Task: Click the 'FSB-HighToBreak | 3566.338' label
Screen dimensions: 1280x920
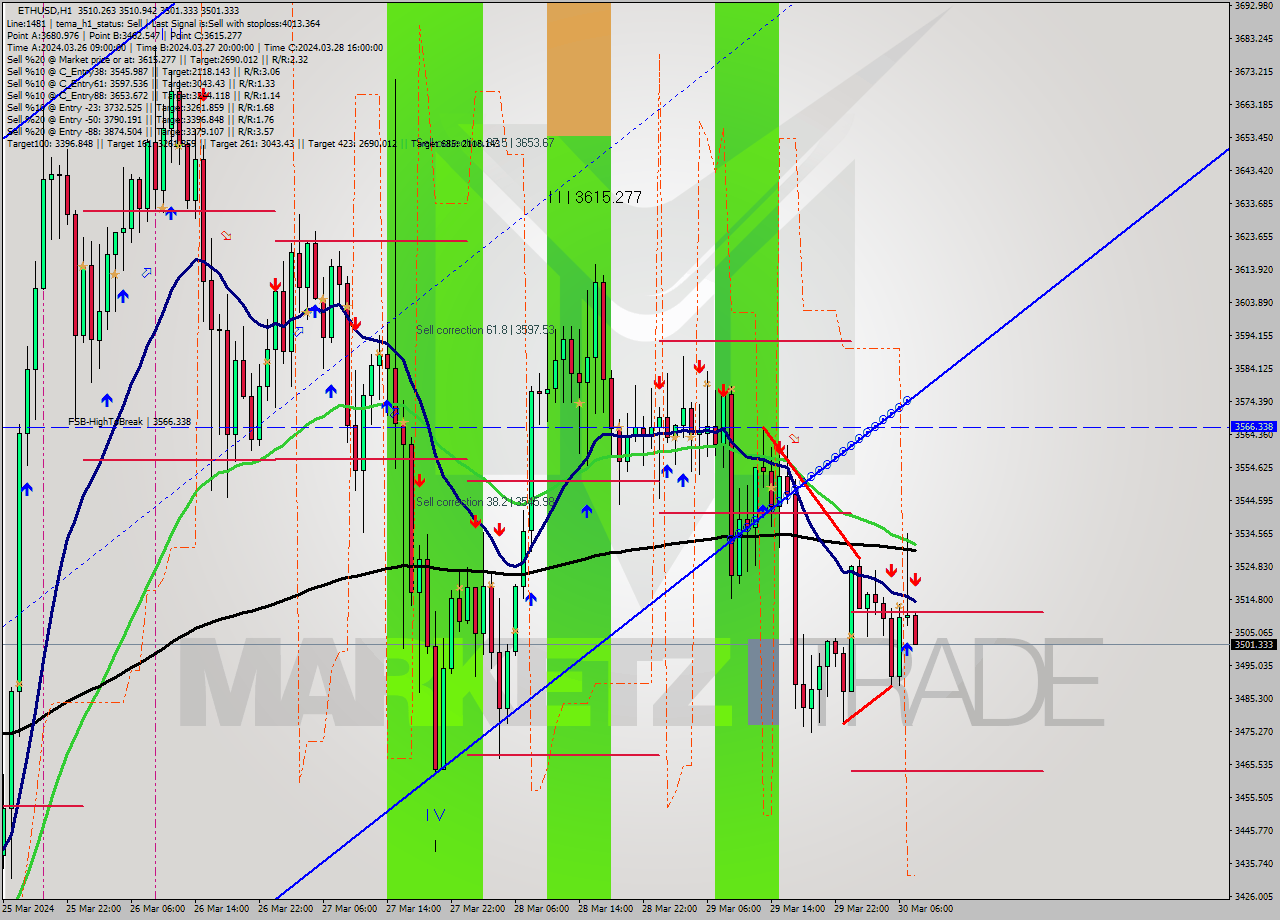Action: [x=129, y=422]
